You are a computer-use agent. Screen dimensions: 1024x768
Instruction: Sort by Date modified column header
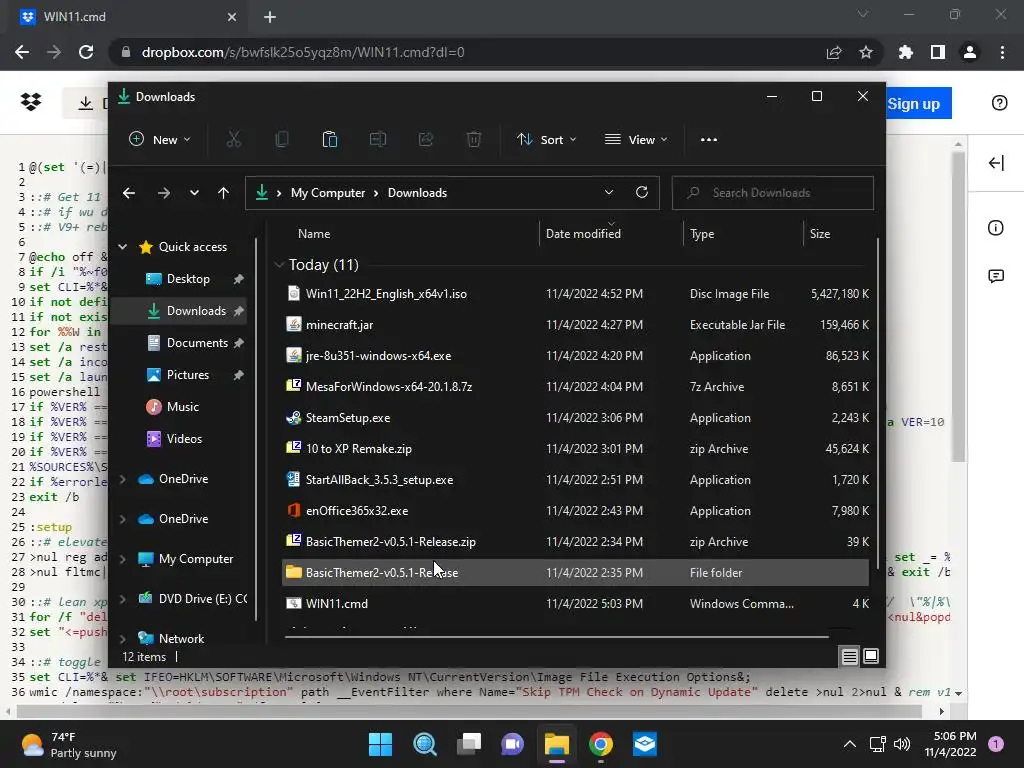(583, 234)
